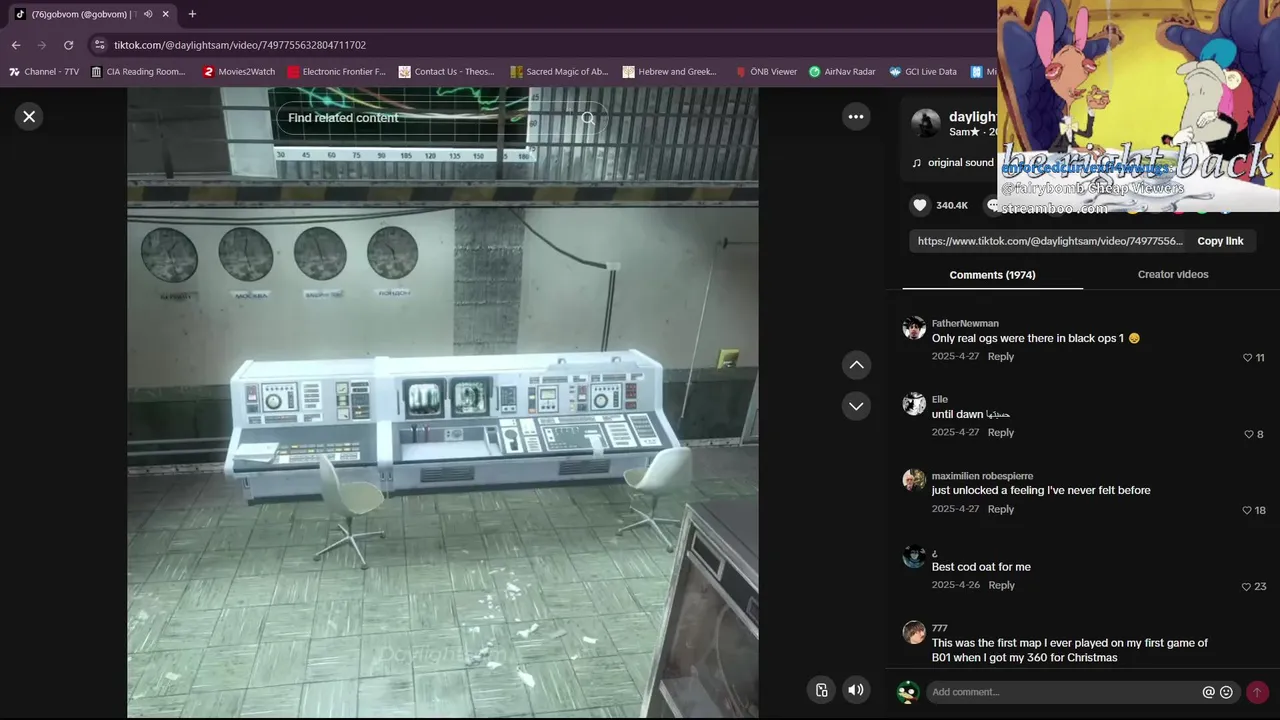
Task: Click the Add comment text field
Action: [x=1062, y=692]
